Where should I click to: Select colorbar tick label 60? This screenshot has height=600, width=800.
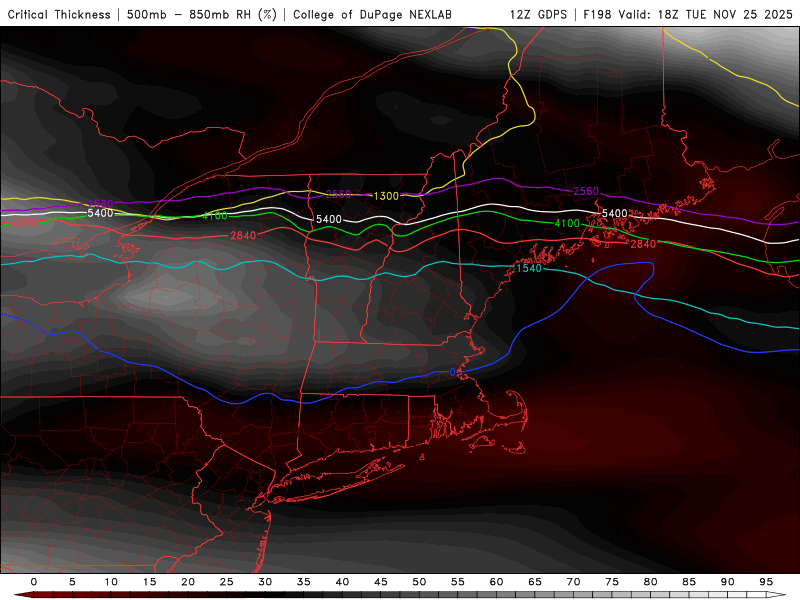(x=496, y=582)
